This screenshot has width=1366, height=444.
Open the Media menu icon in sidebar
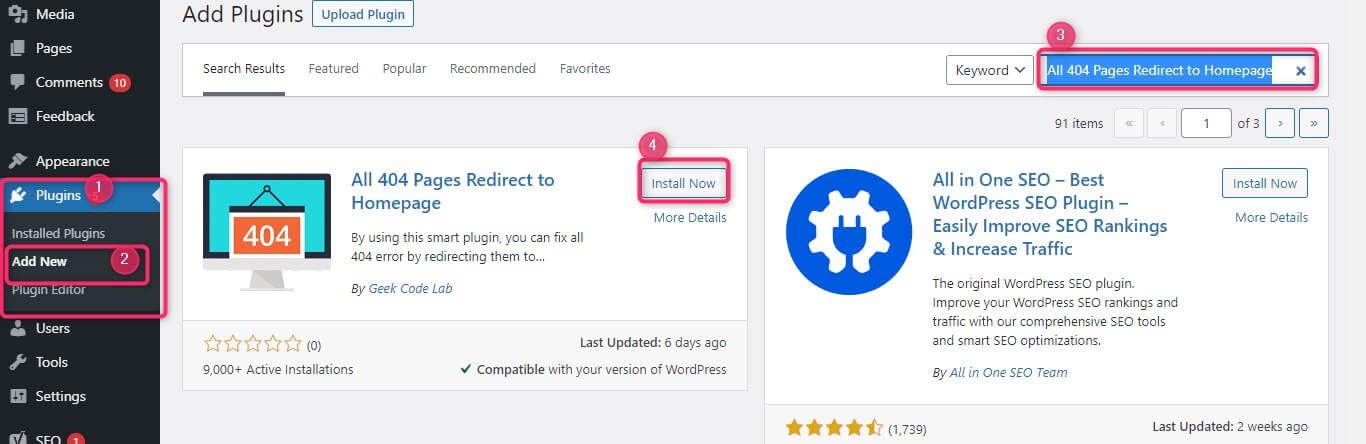pos(18,14)
